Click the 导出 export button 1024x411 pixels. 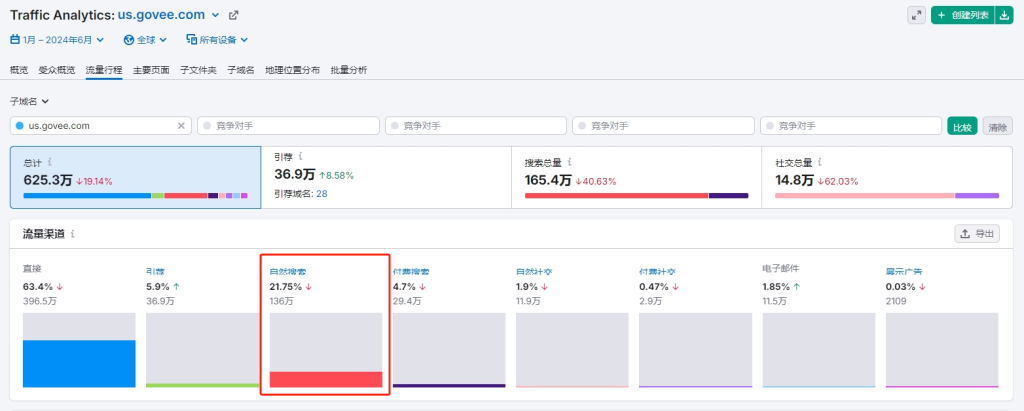977,233
